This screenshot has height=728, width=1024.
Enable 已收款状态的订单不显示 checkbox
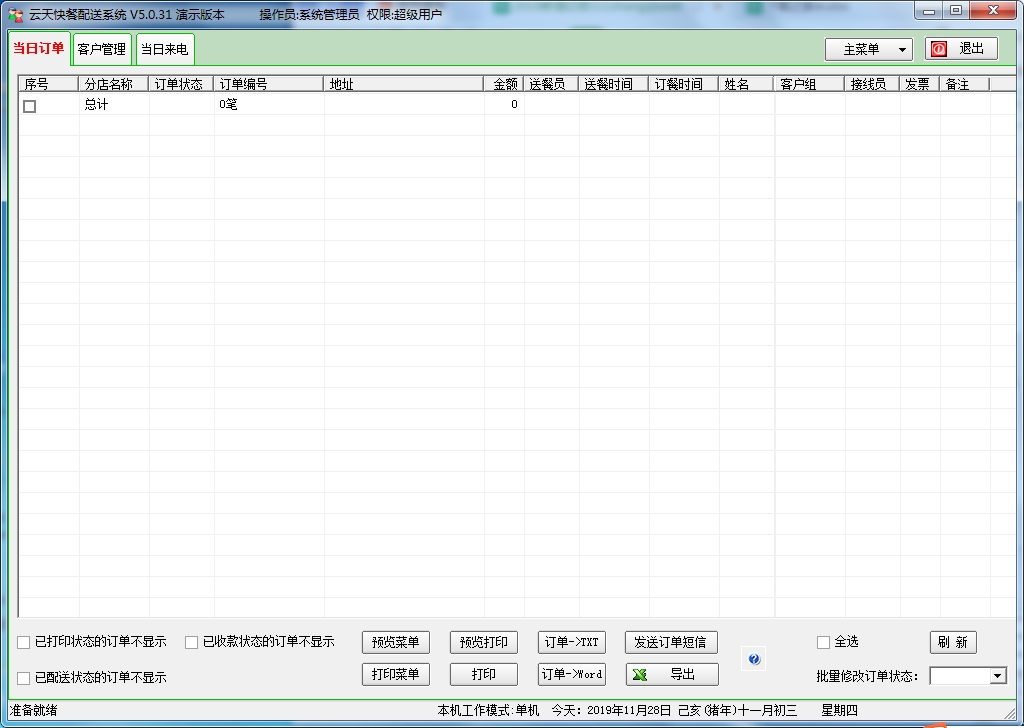192,642
